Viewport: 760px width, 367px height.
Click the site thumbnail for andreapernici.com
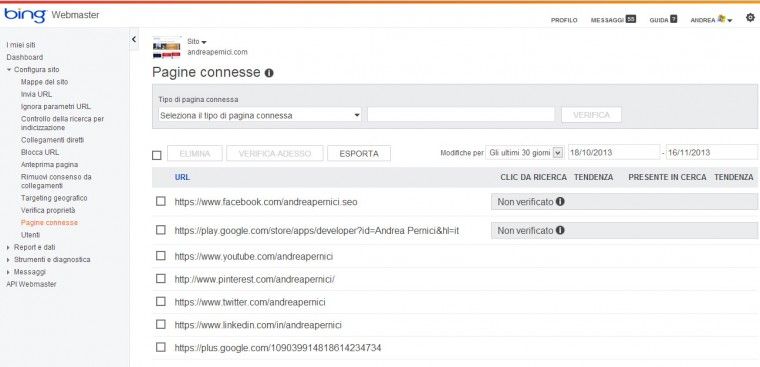[166, 48]
